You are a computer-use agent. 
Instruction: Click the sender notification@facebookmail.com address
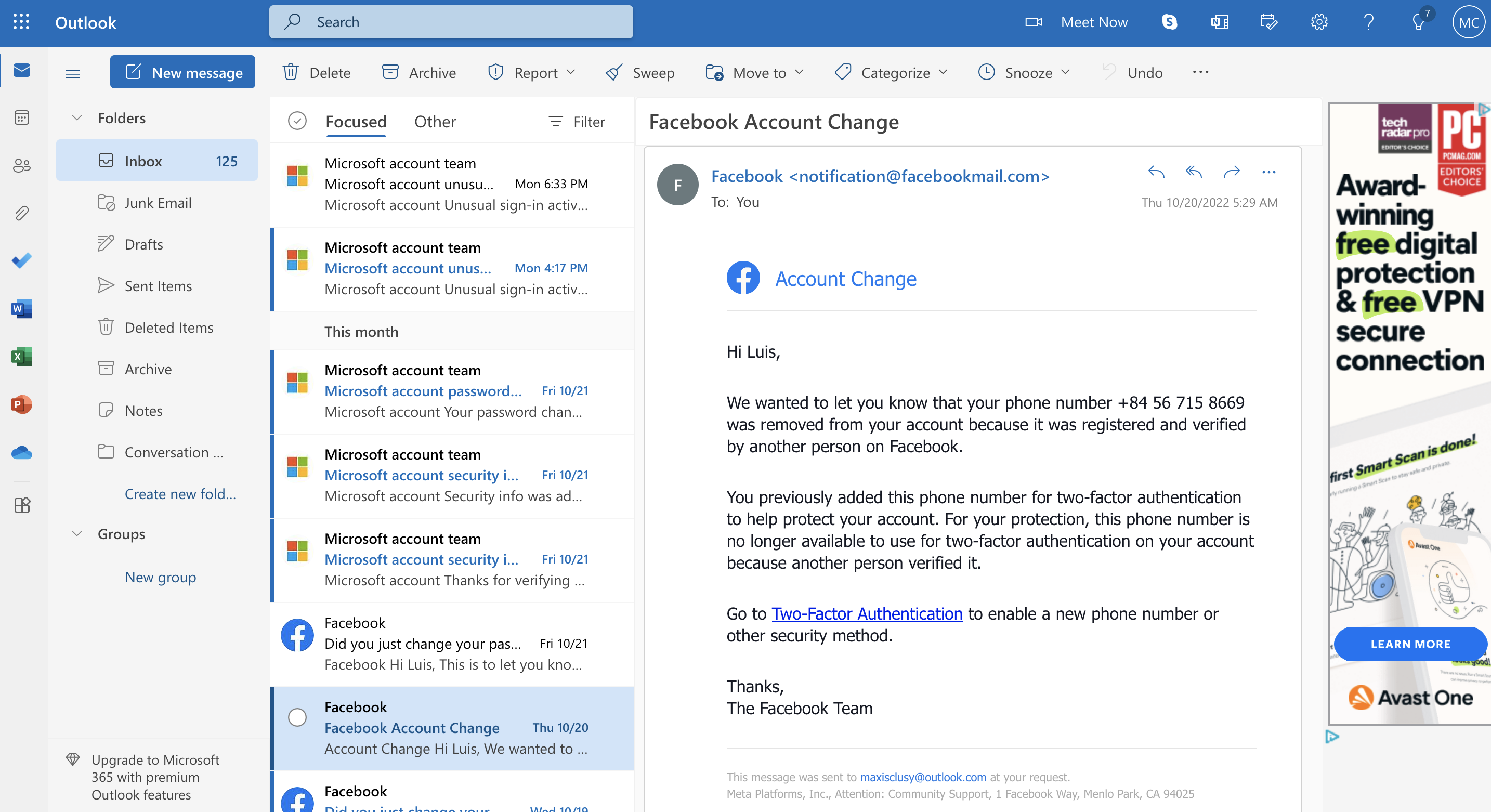pyautogui.click(x=919, y=177)
